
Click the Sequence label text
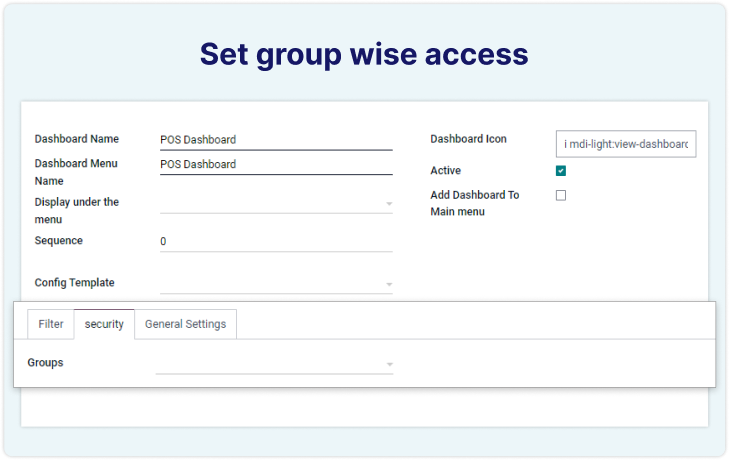tap(59, 241)
